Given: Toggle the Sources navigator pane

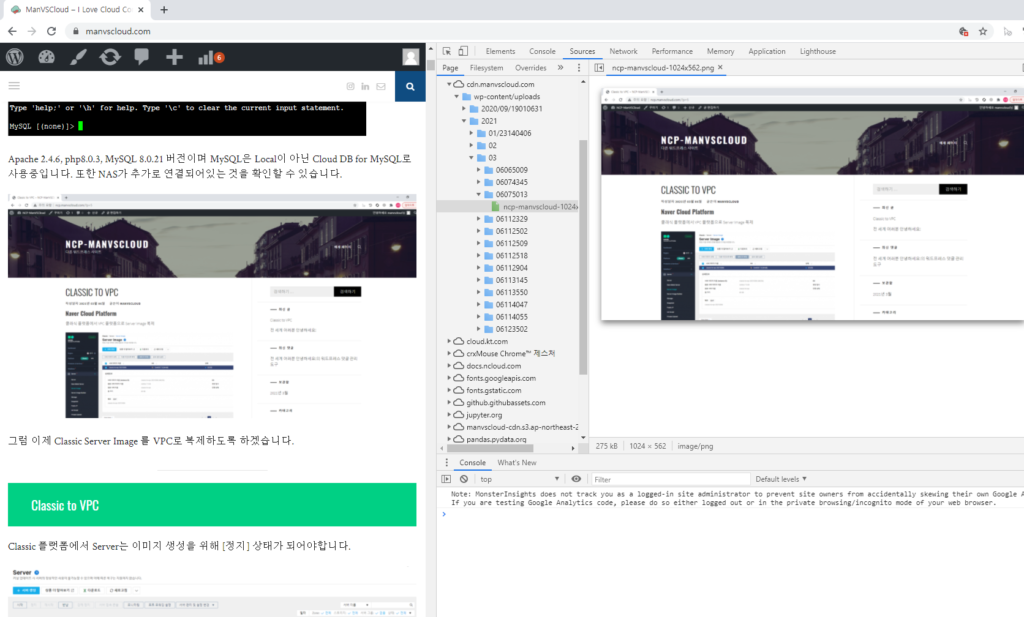Looking at the screenshot, I should pos(599,68).
